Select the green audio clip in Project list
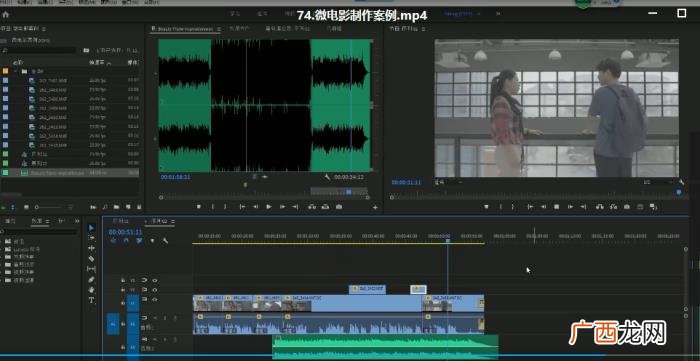Image resolution: width=700 pixels, height=361 pixels. (69, 172)
